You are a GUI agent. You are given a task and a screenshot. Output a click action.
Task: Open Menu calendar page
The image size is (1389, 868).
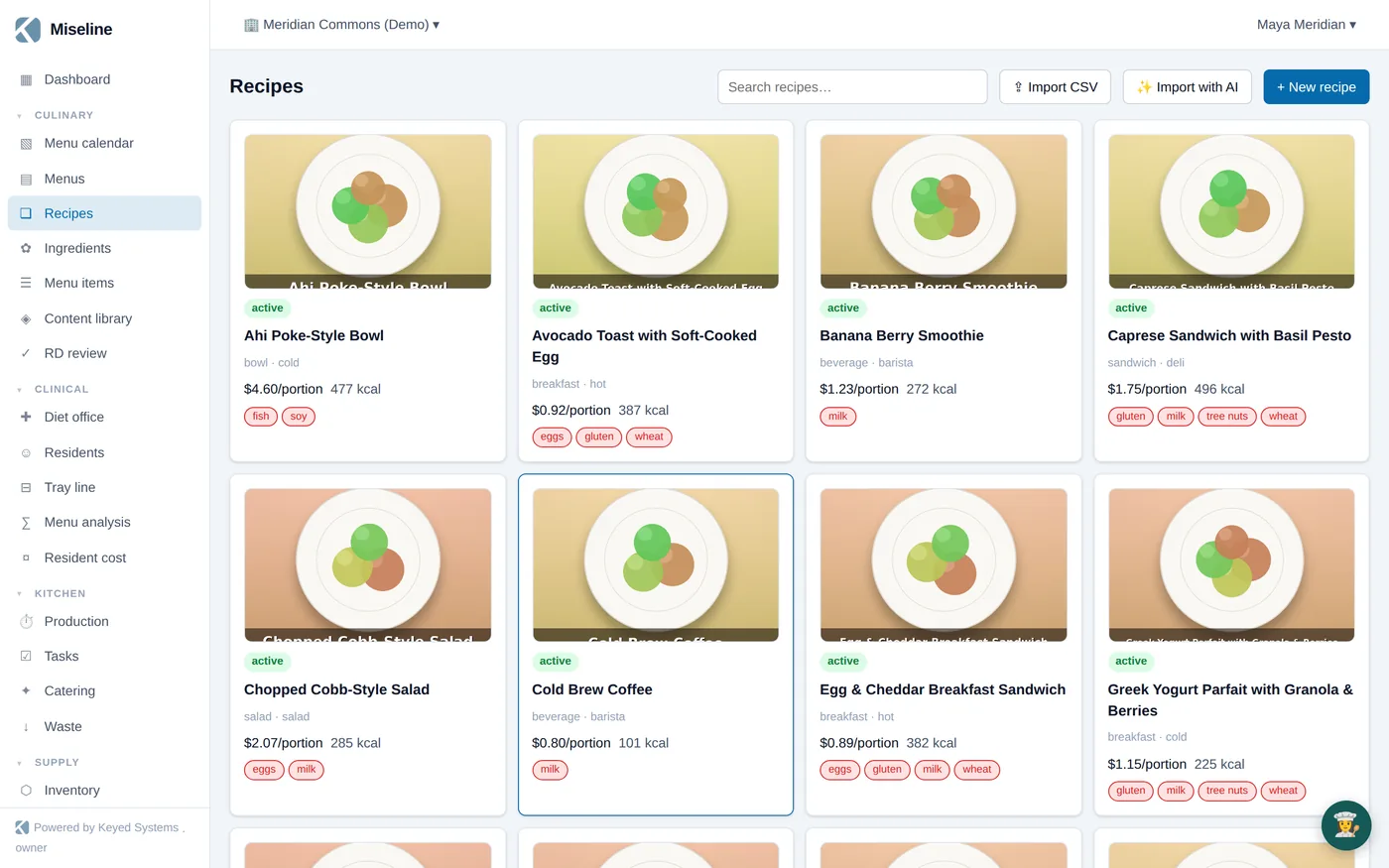point(104,144)
